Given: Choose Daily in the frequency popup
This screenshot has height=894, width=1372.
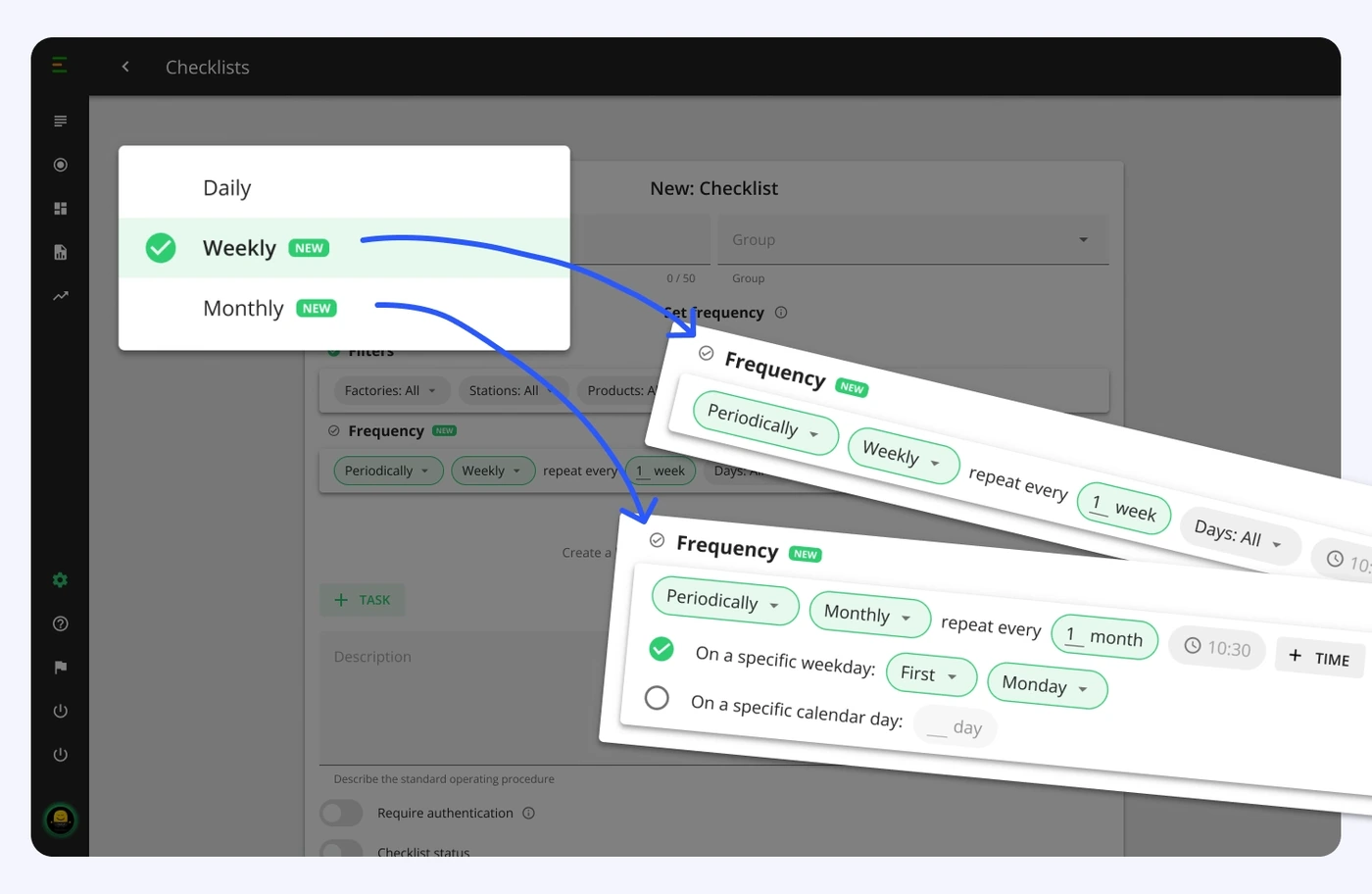Looking at the screenshot, I should [x=344, y=188].
